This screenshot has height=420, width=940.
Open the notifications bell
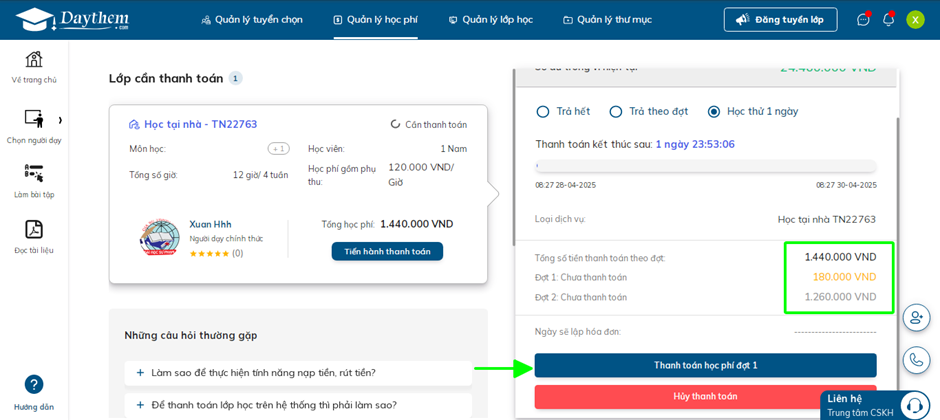pyautogui.click(x=889, y=20)
